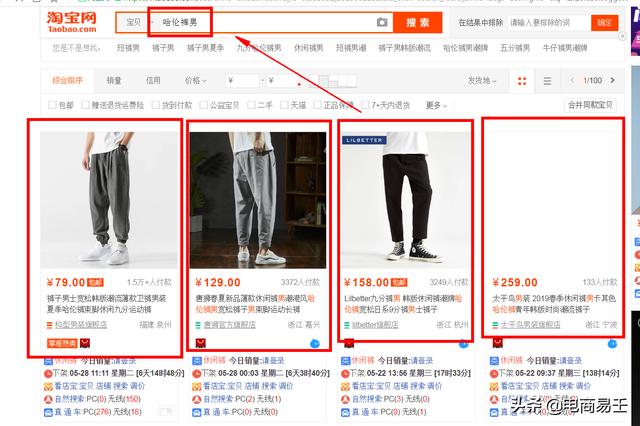The width and height of the screenshot is (640, 426).
Task: Click envelope 看店宝 icon under ¥129.00 item
Action: pos(197,386)
